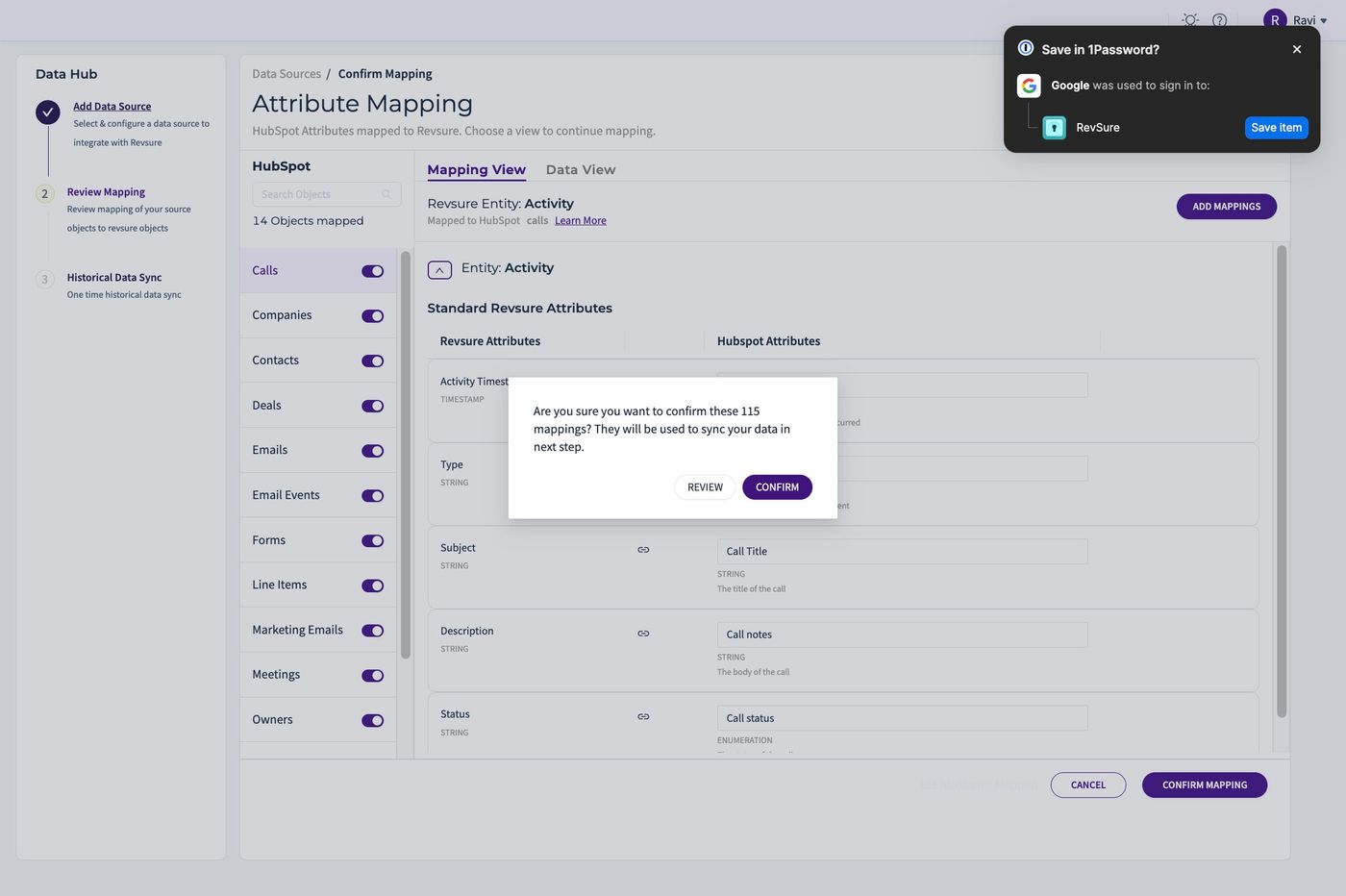1346x896 pixels.
Task: Switch to the Mapping View tab
Action: (x=476, y=169)
